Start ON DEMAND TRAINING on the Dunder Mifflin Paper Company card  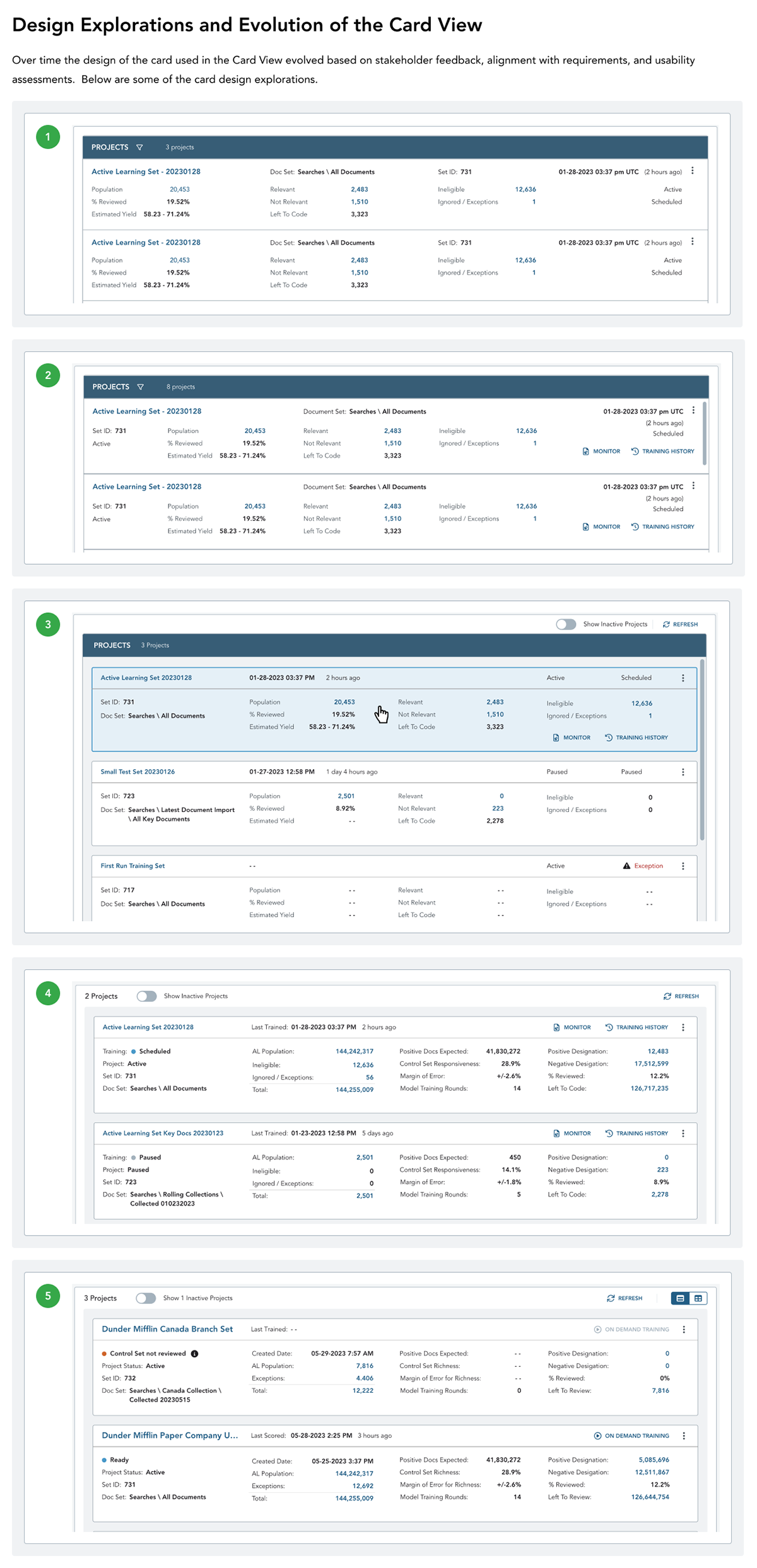click(x=631, y=1436)
